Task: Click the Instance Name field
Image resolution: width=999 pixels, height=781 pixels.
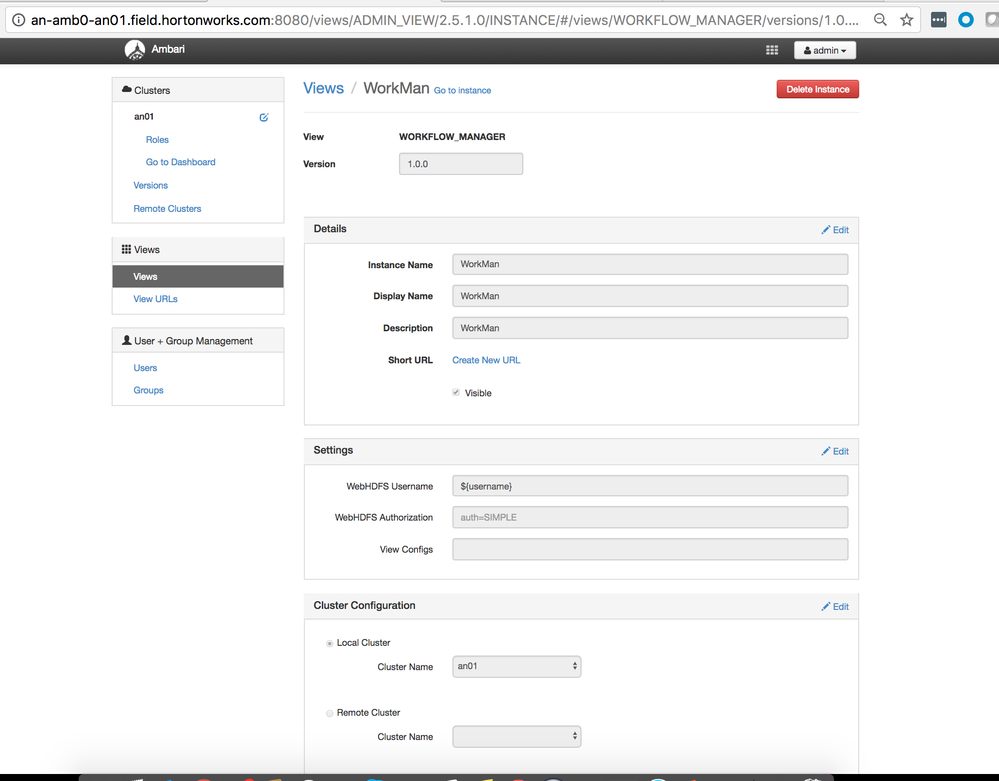Action: [650, 264]
